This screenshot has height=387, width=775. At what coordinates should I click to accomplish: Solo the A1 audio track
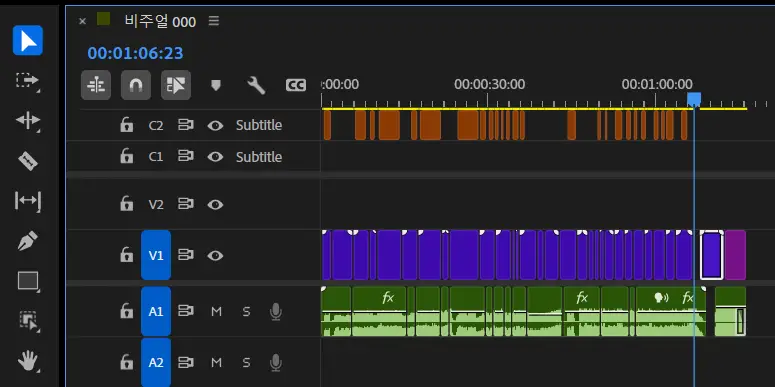246,311
